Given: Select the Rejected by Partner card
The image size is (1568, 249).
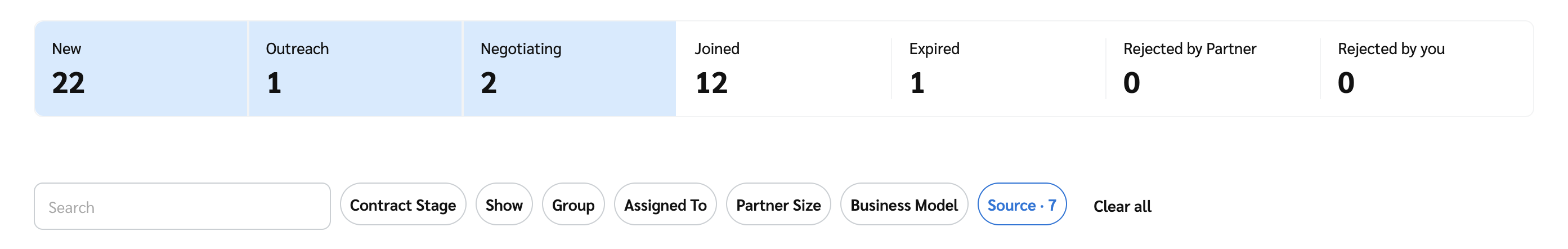Looking at the screenshot, I should coord(1212,68).
